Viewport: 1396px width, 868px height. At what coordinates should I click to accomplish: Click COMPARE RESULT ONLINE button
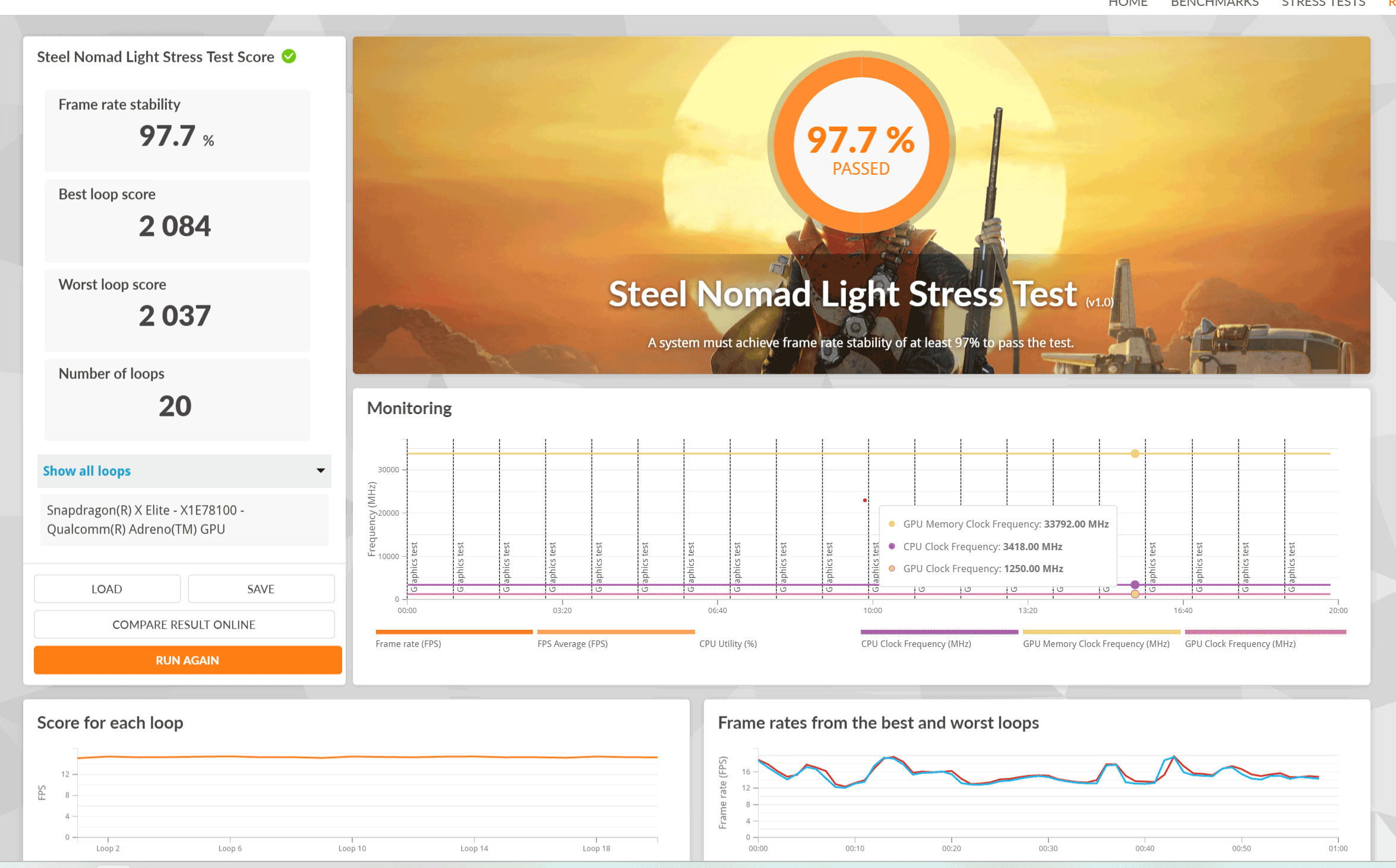pyautogui.click(x=184, y=624)
